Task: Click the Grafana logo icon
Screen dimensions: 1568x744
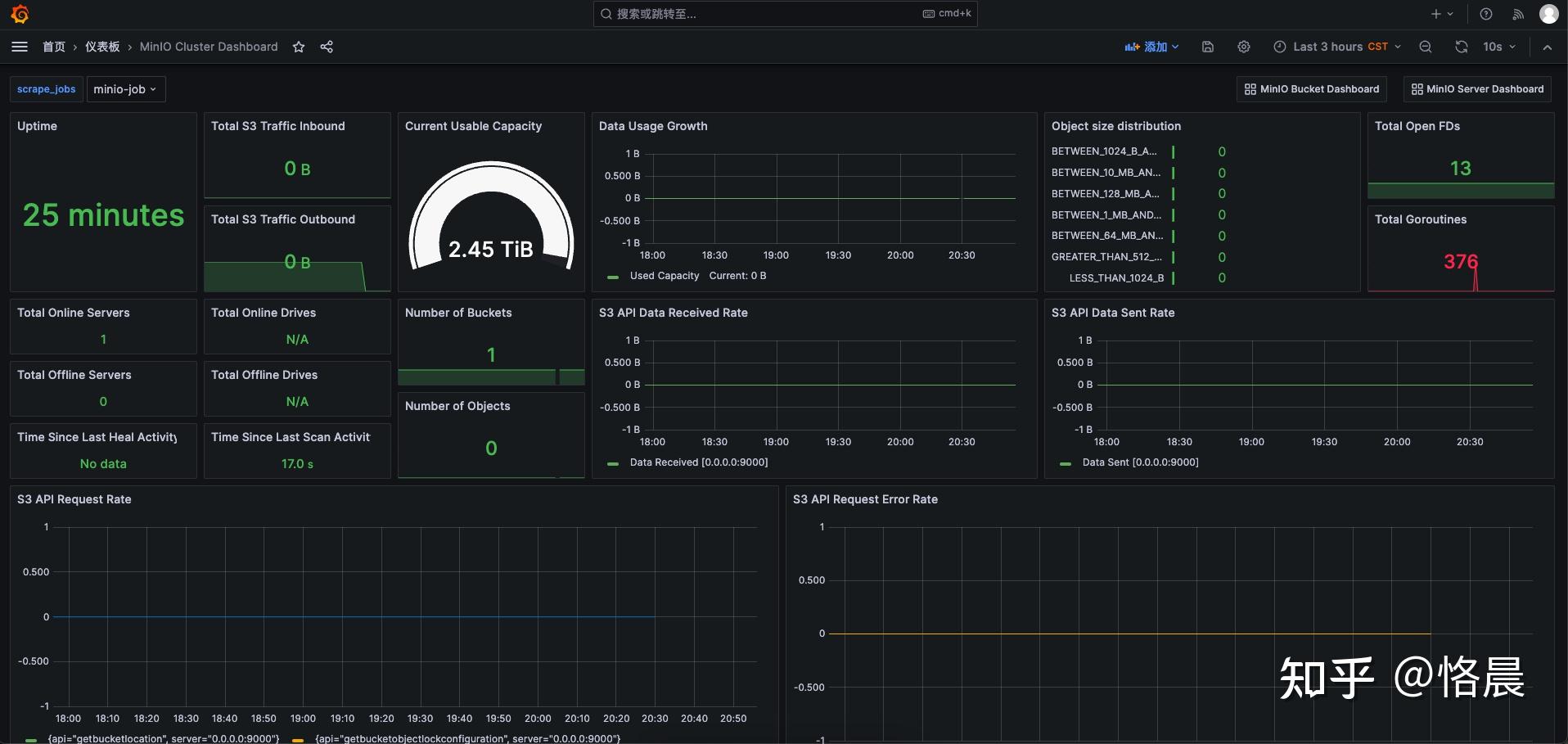Action: (20, 14)
